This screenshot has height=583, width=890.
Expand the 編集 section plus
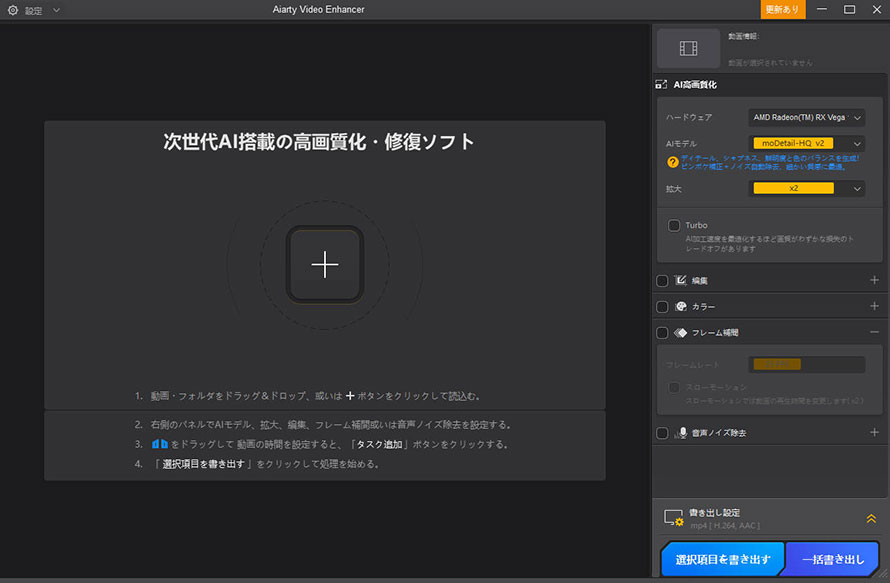pos(874,280)
